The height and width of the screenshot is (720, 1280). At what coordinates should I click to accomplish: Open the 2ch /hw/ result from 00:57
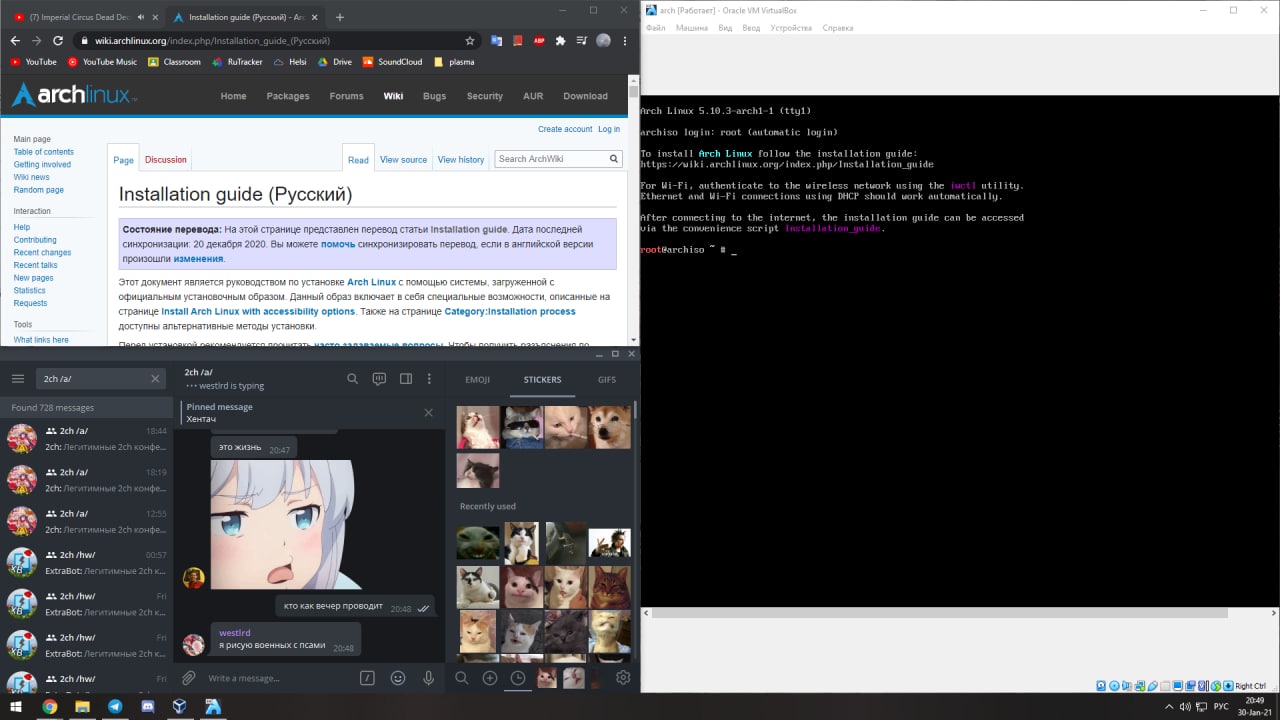tap(87, 562)
